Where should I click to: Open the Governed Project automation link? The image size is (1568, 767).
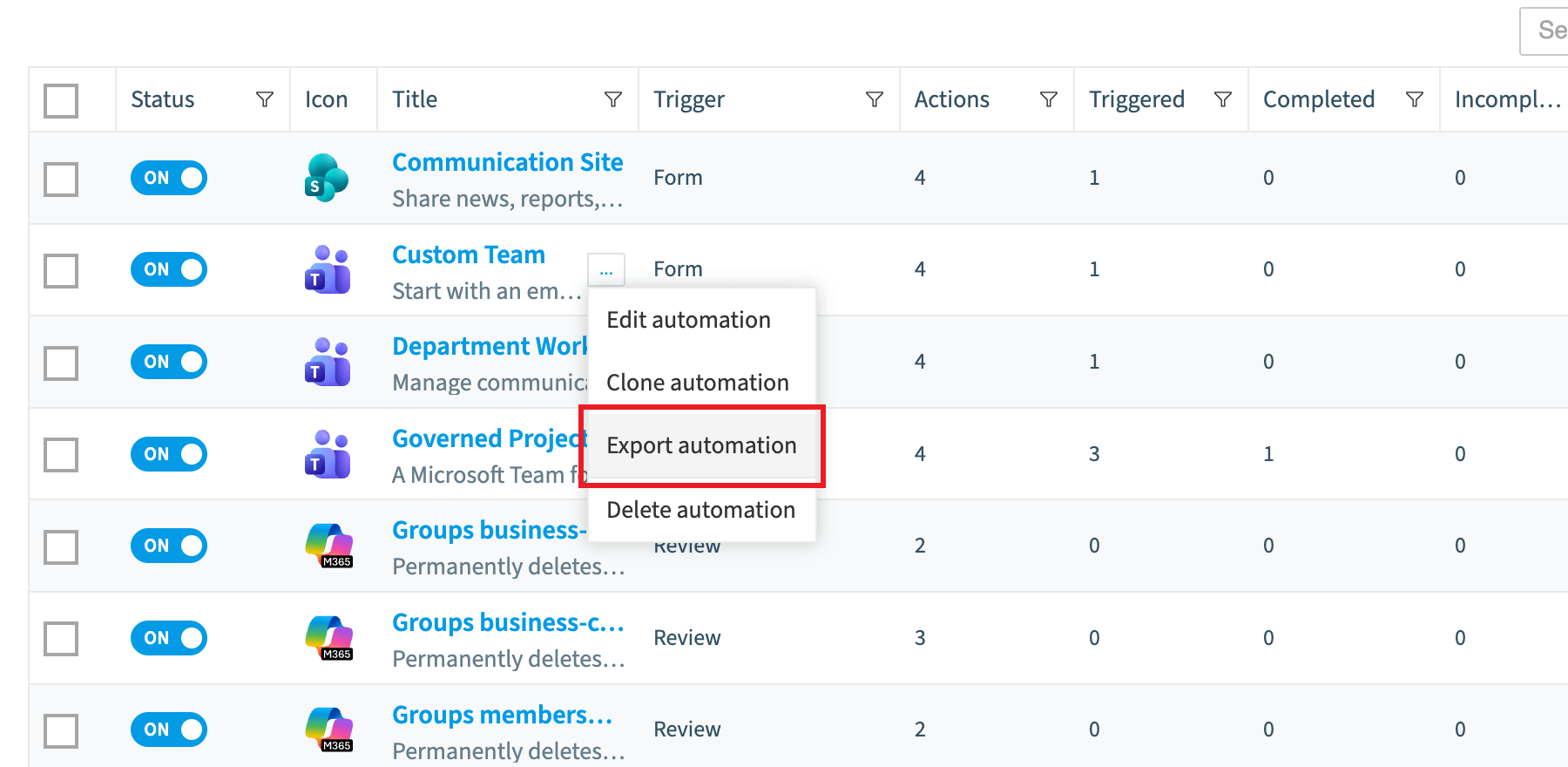pos(490,438)
